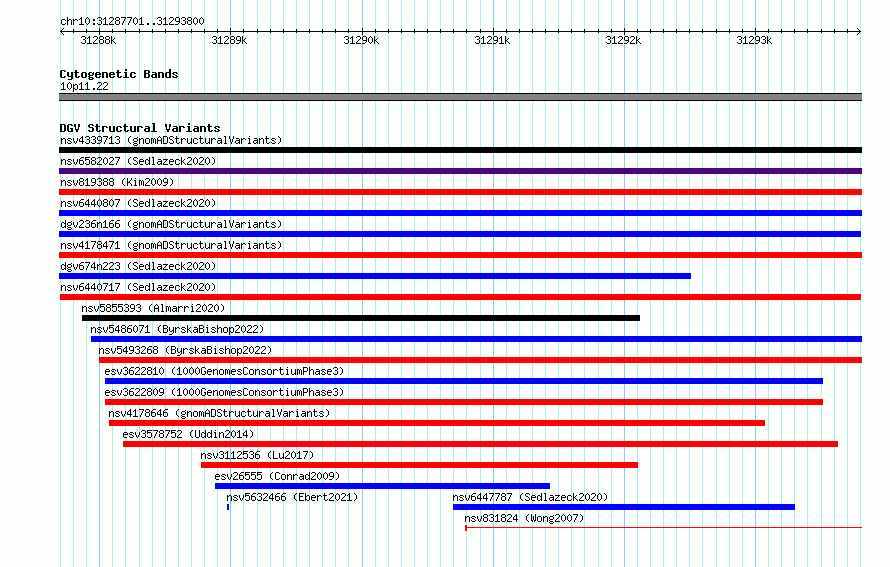Click the 31290k ruler position

[361, 40]
